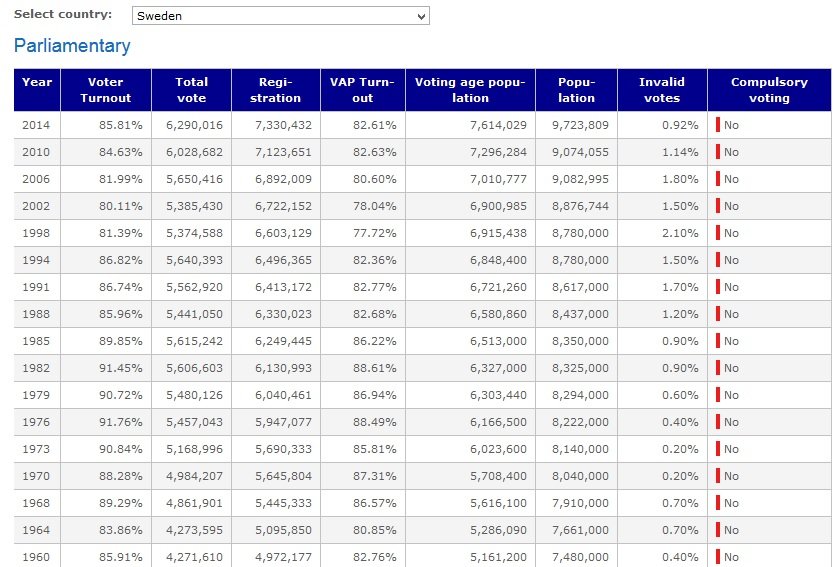Select the 1994 year cell

pos(36,260)
